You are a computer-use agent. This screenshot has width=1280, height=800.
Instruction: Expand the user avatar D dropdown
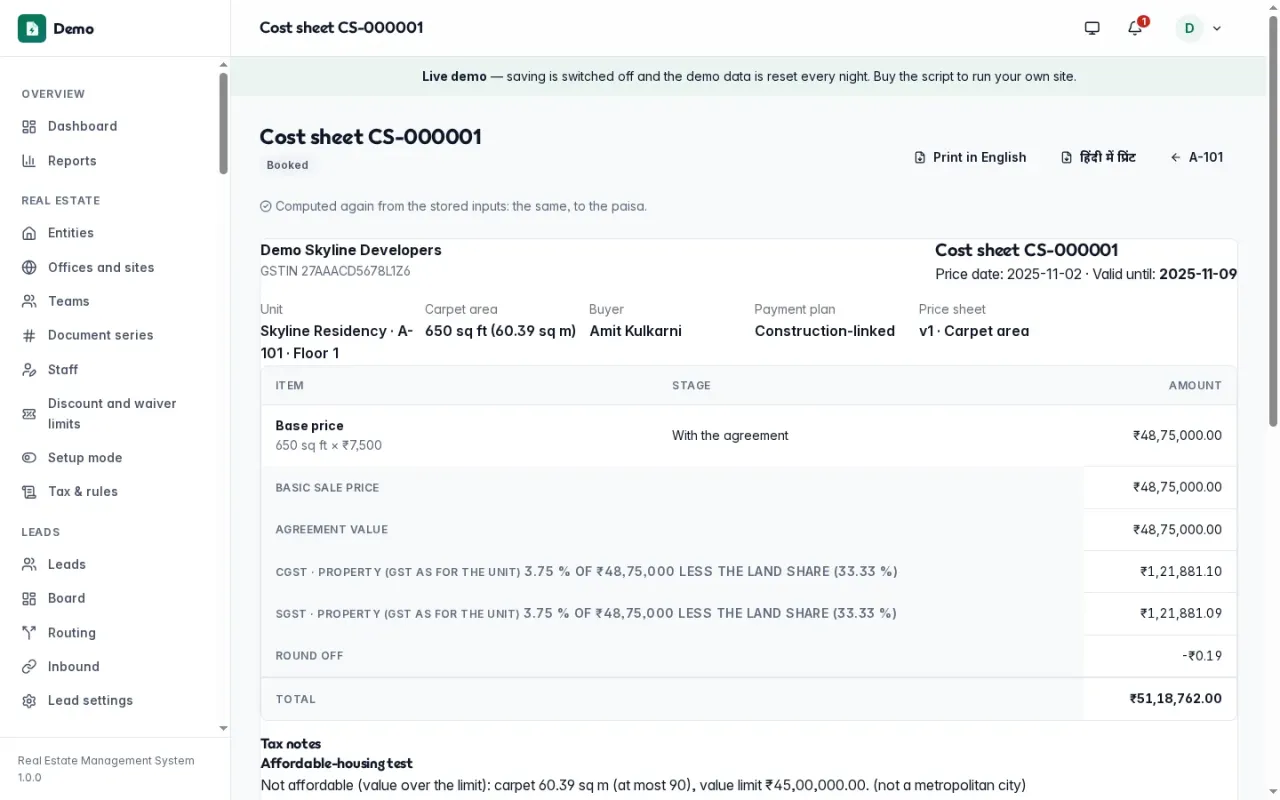(x=1199, y=28)
